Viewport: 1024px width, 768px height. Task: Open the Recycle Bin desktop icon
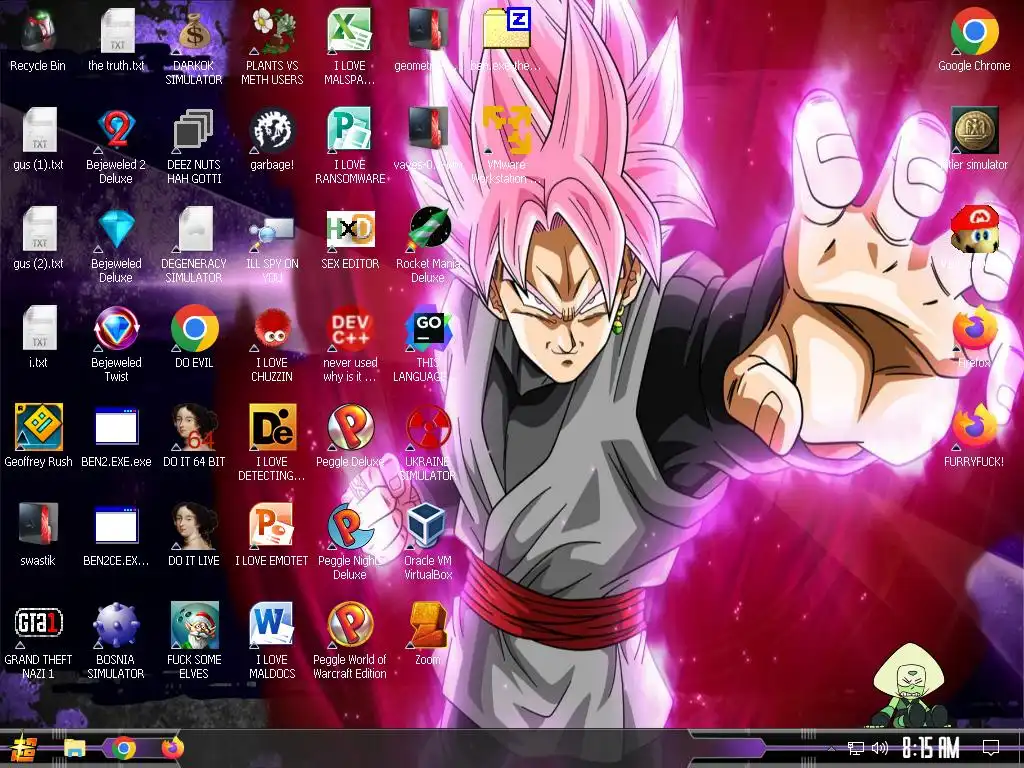38,40
